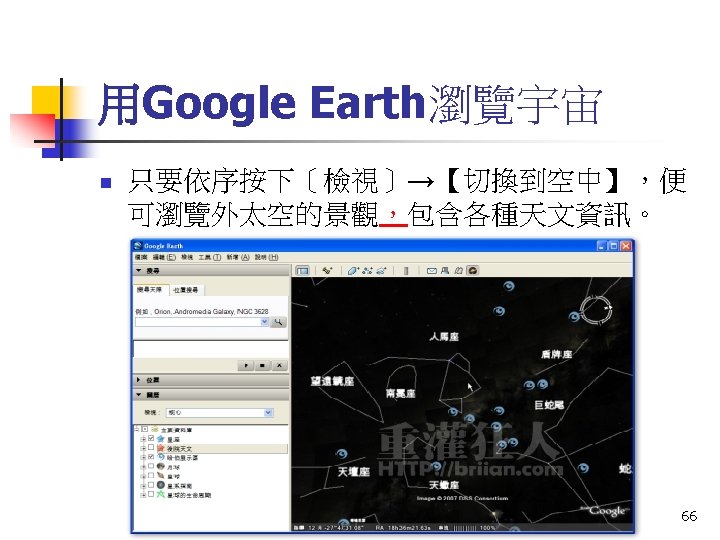Viewport: 720px width, 540px height.
Task: Click the green star life-cycle layer icon
Action: coord(161,495)
